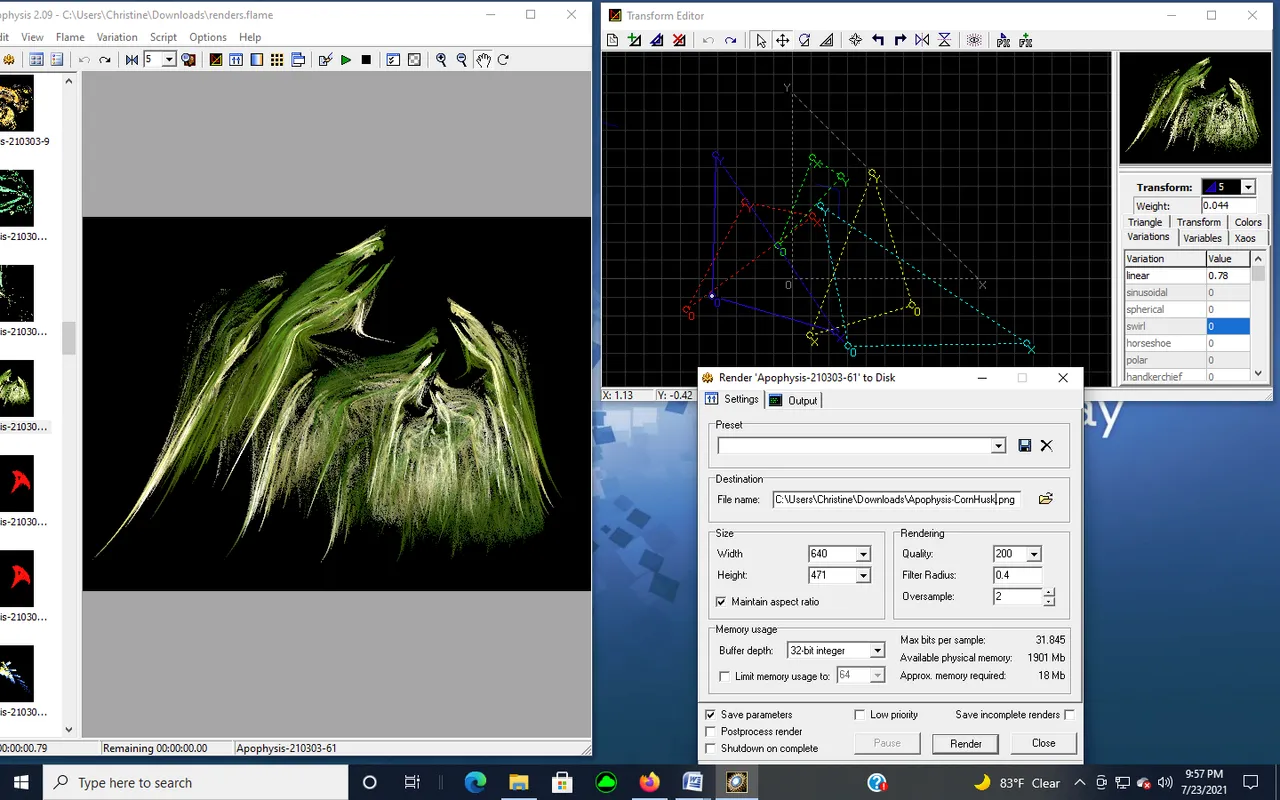Click the save preset floppy disk icon
Image resolution: width=1280 pixels, height=800 pixels.
click(x=1025, y=446)
